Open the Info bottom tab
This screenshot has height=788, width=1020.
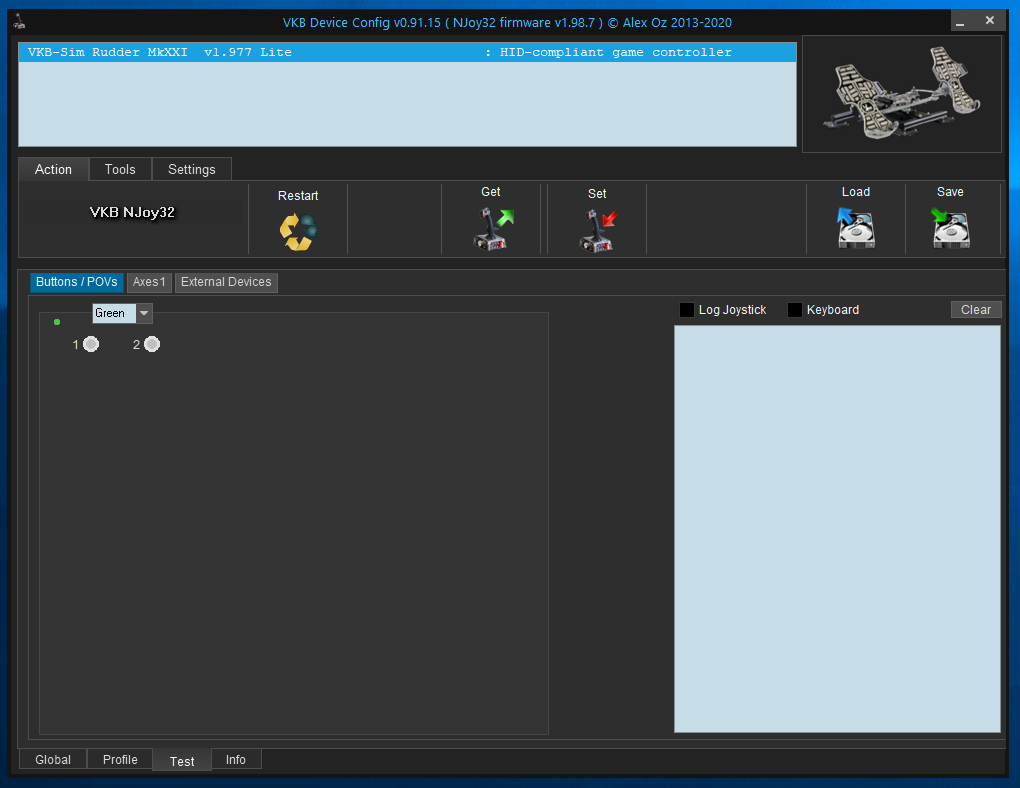point(236,759)
